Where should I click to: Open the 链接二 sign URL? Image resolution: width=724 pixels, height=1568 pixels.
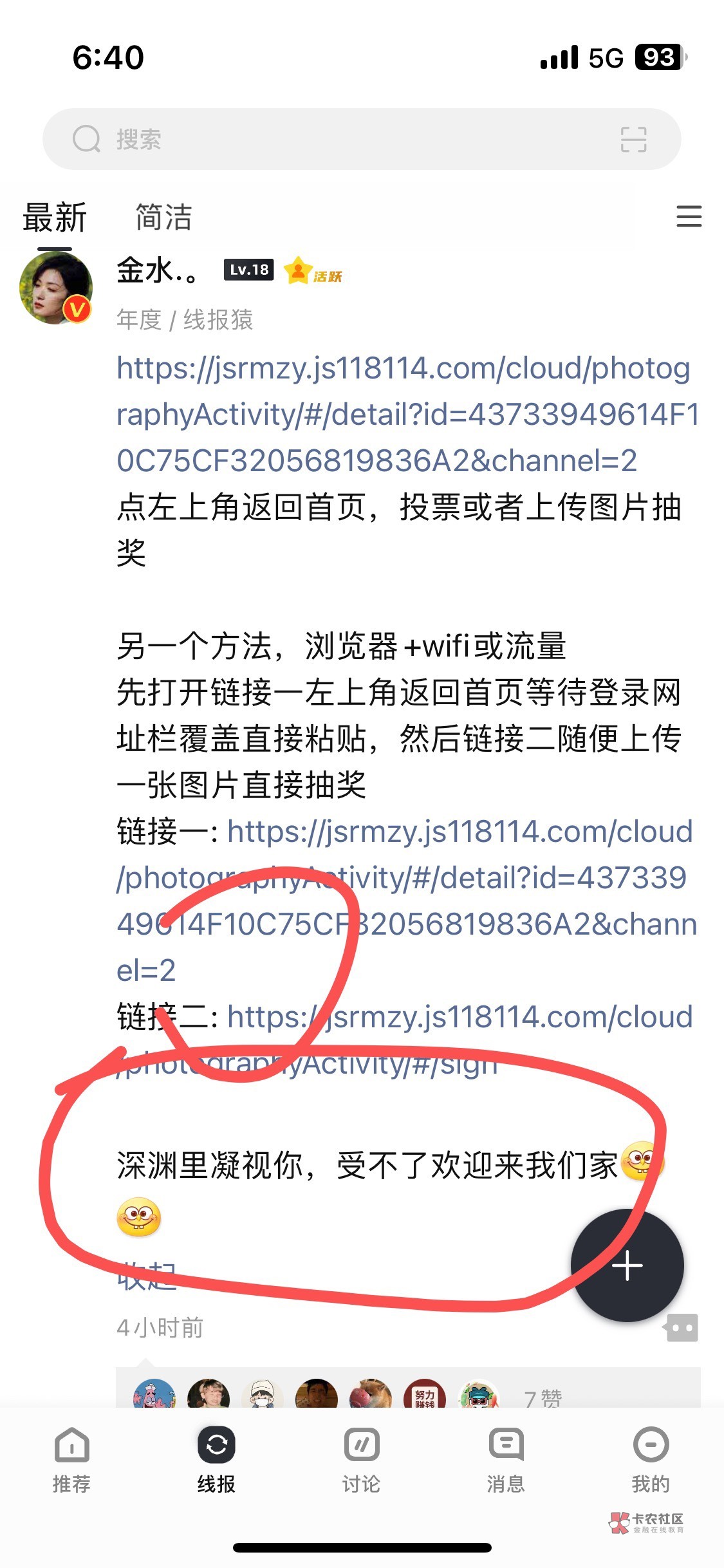point(404,1040)
